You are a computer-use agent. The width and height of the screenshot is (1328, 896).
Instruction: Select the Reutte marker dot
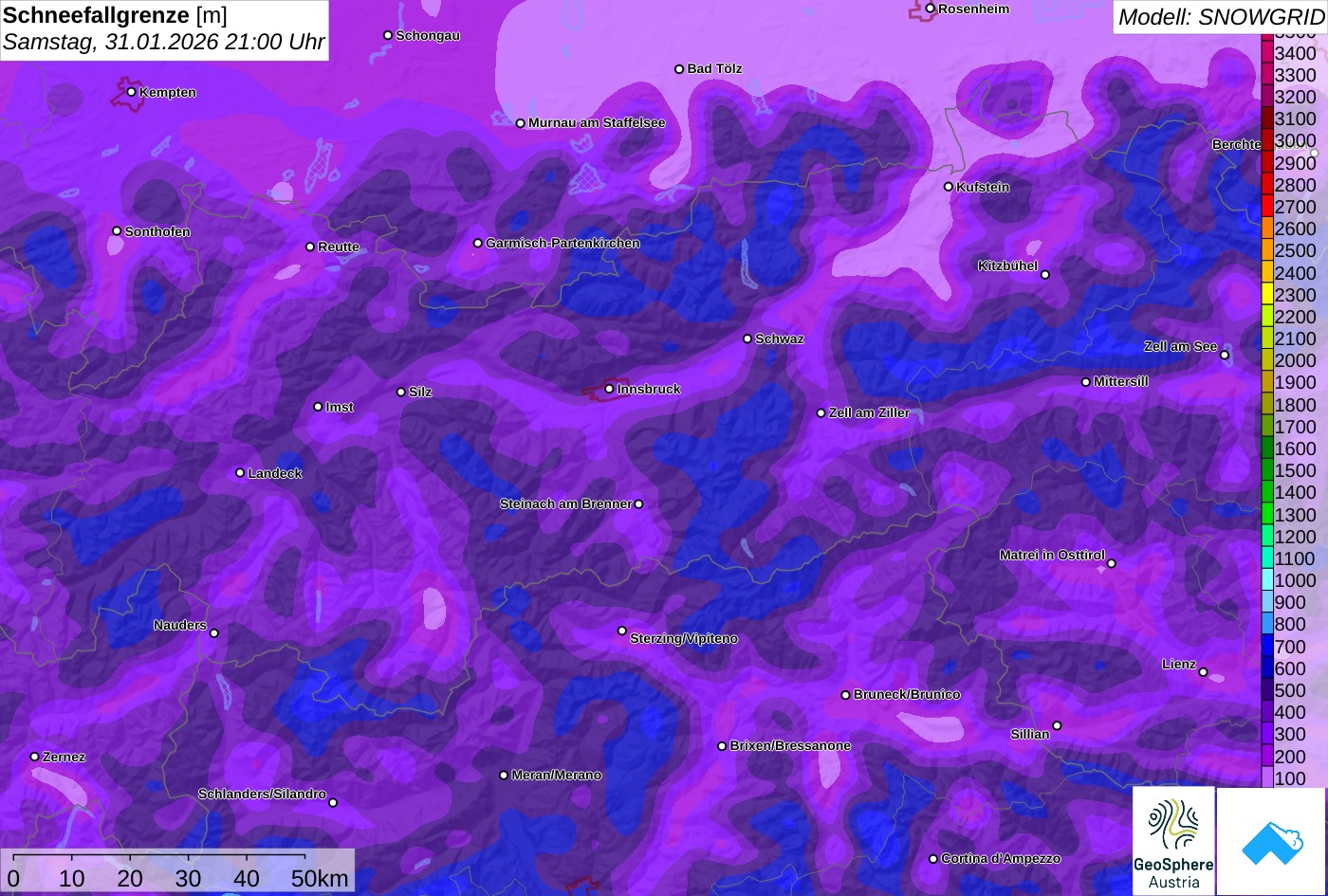[x=309, y=247]
